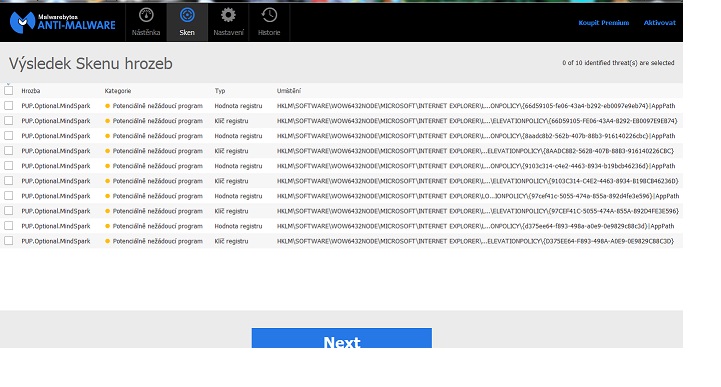Click the Koupit Premium link
The image size is (721, 387).
pos(603,23)
